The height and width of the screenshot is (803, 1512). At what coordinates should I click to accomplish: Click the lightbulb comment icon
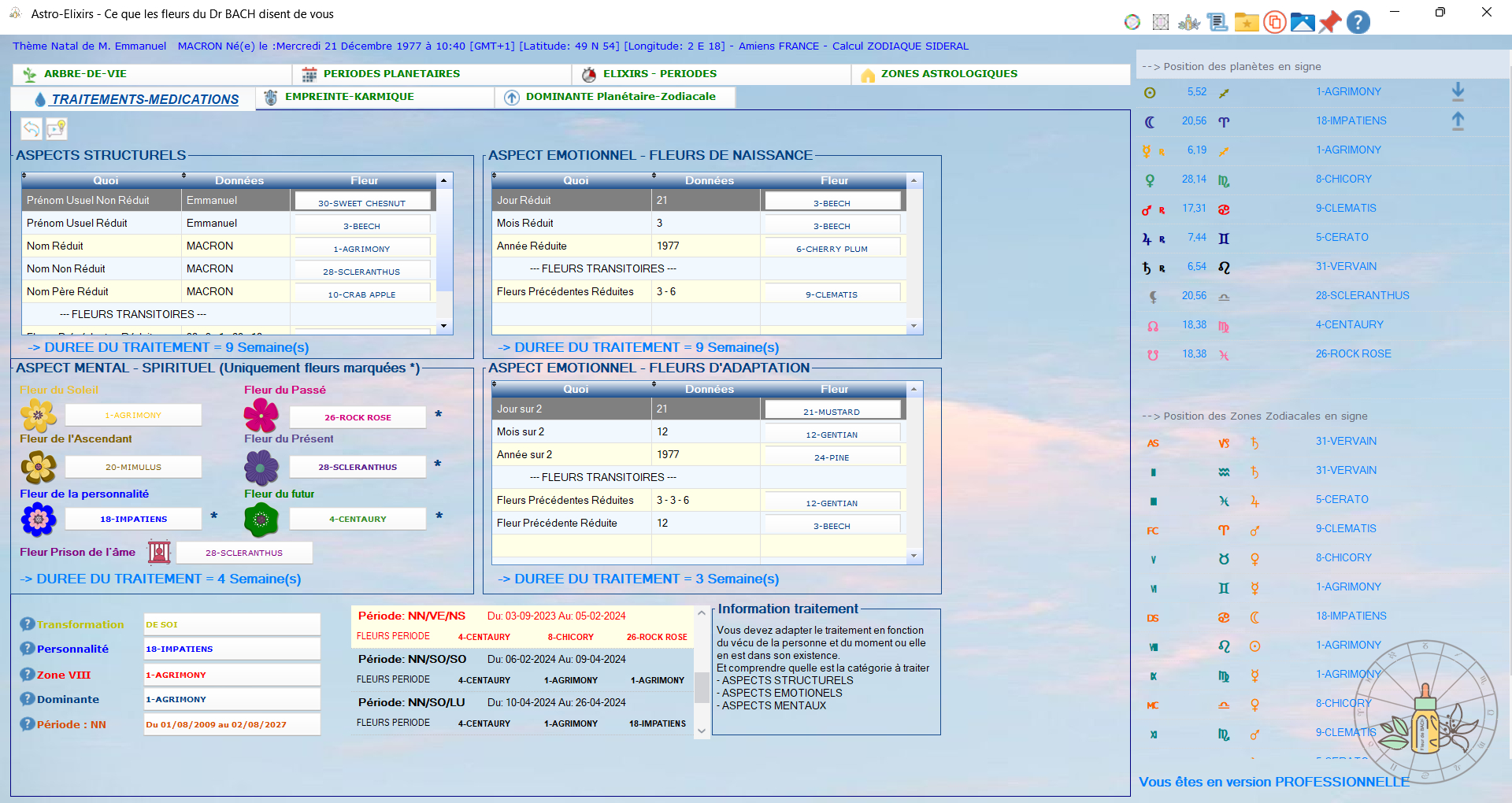point(57,128)
